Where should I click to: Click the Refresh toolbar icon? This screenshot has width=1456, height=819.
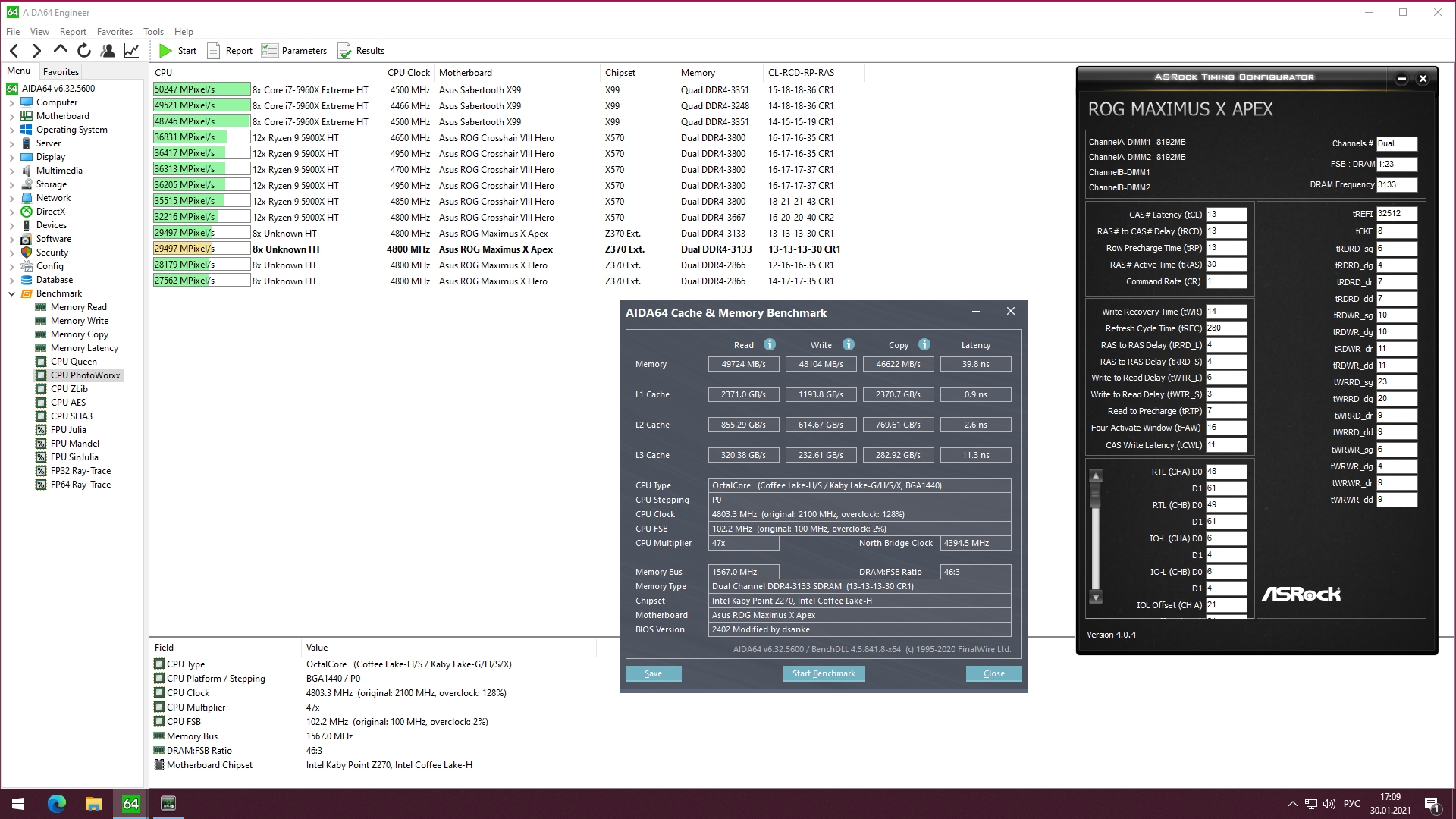click(84, 51)
